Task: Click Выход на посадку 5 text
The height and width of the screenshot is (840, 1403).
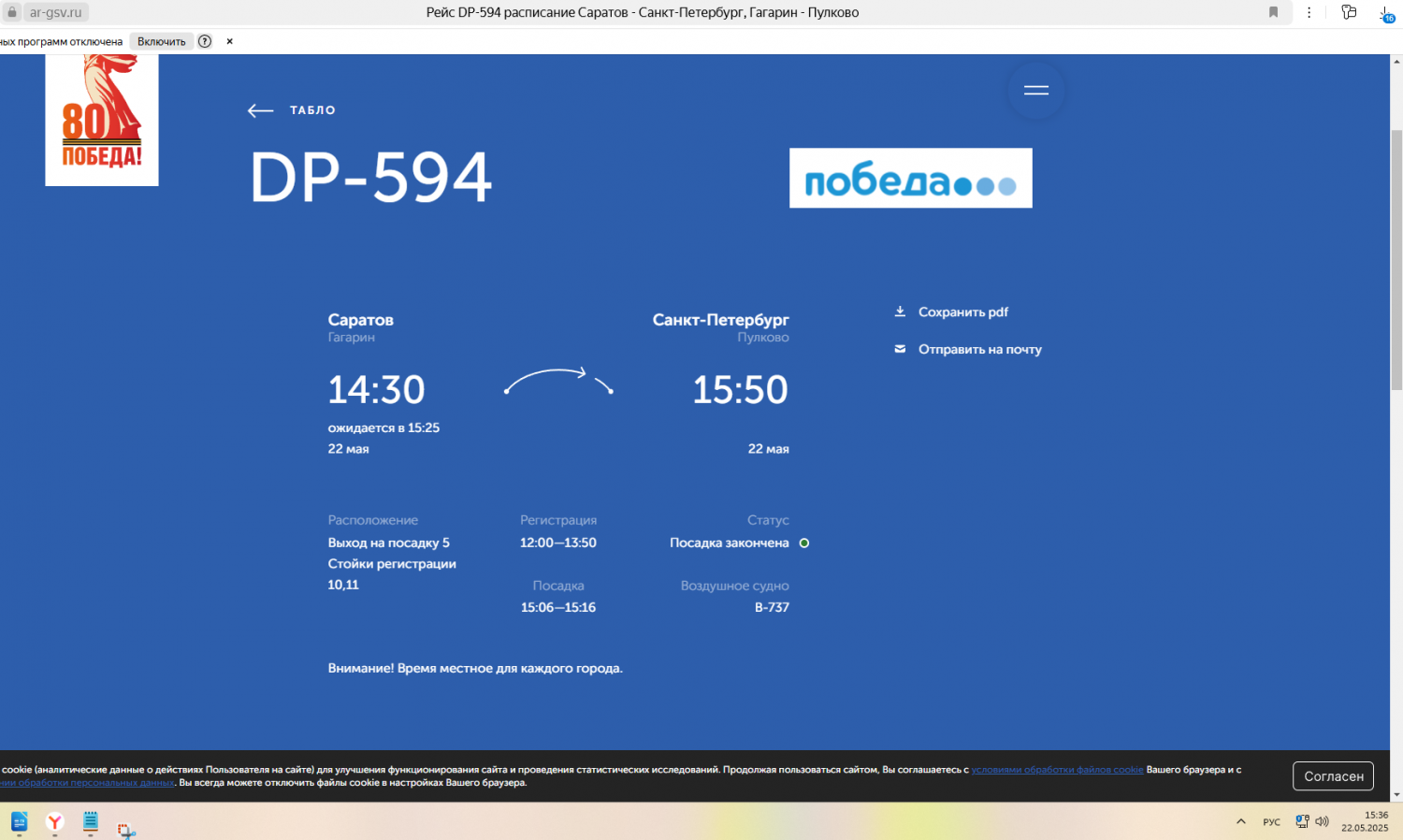Action: coord(388,543)
